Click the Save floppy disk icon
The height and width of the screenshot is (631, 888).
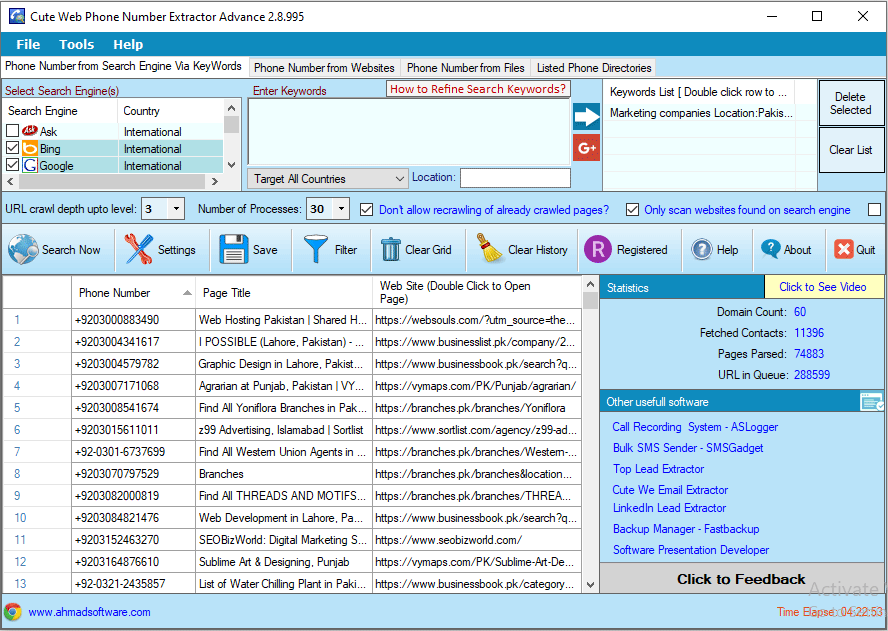tap(234, 250)
